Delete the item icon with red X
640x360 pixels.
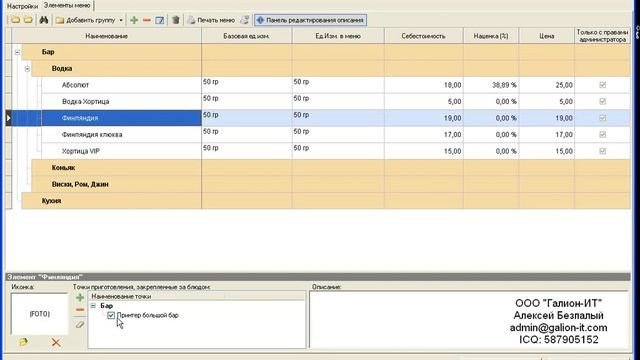tap(56, 342)
